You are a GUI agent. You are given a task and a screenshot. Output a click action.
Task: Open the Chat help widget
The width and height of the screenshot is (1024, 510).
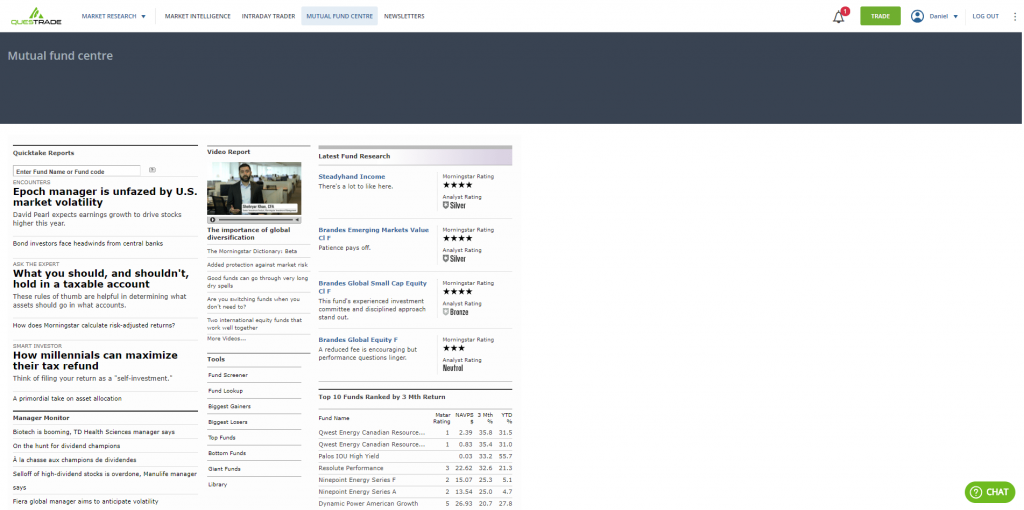click(989, 492)
